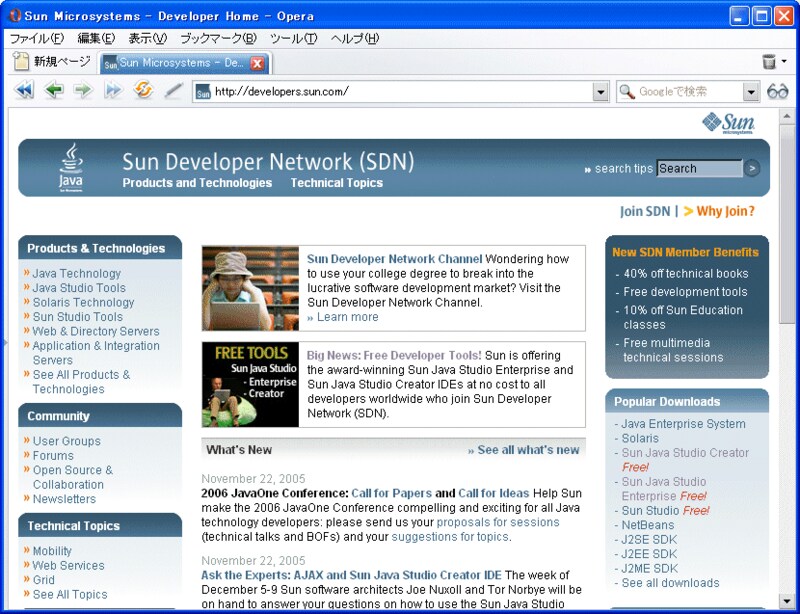Click the vertical scrollbar down arrow
The width and height of the screenshot is (800, 614).
788,601
